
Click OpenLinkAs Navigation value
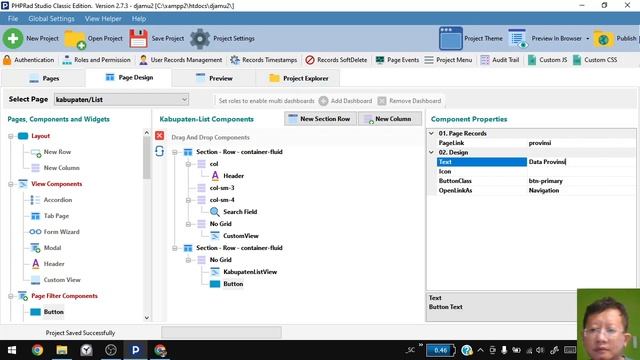[x=581, y=191]
